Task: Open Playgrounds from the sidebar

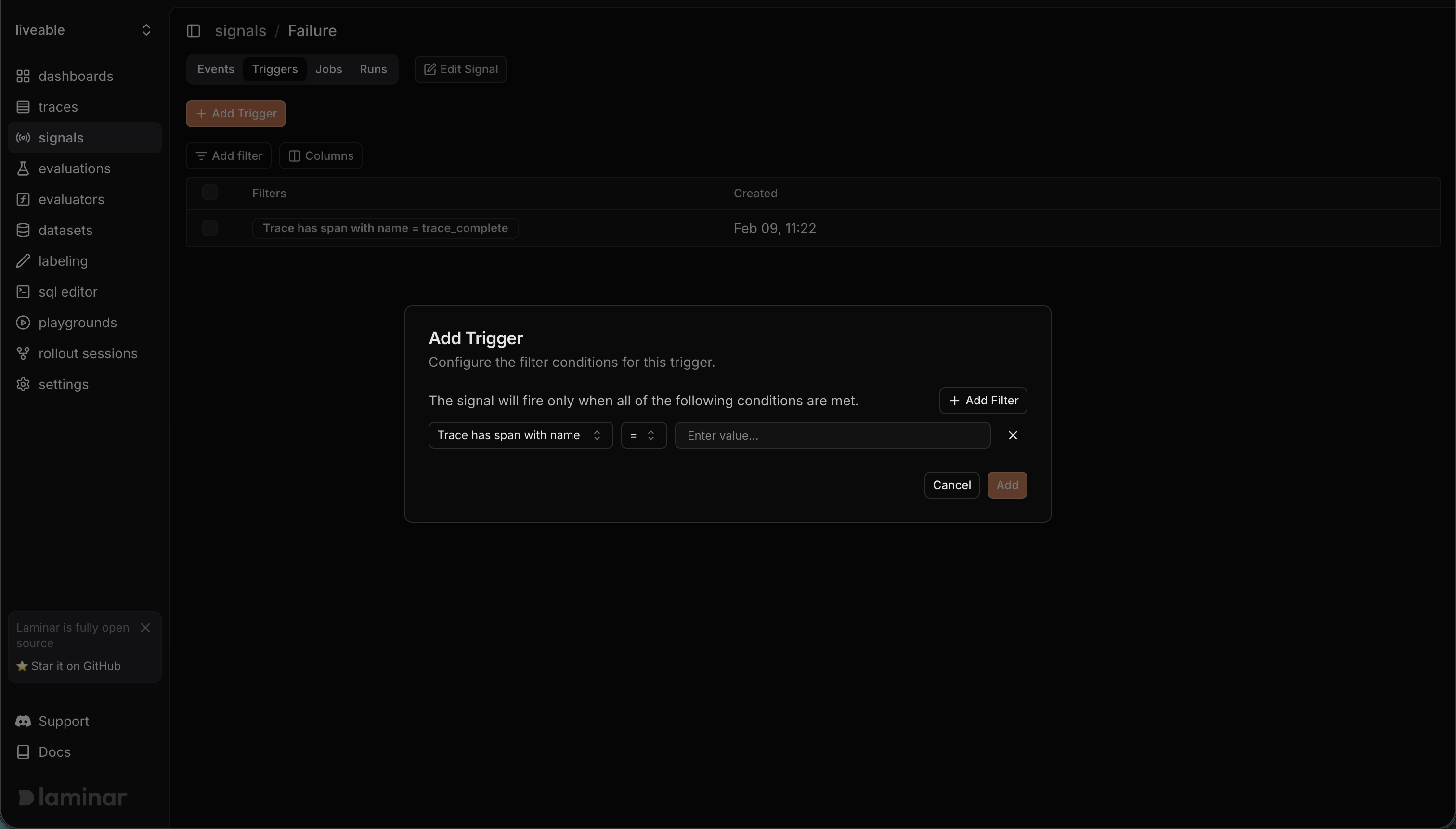Action: click(x=78, y=322)
